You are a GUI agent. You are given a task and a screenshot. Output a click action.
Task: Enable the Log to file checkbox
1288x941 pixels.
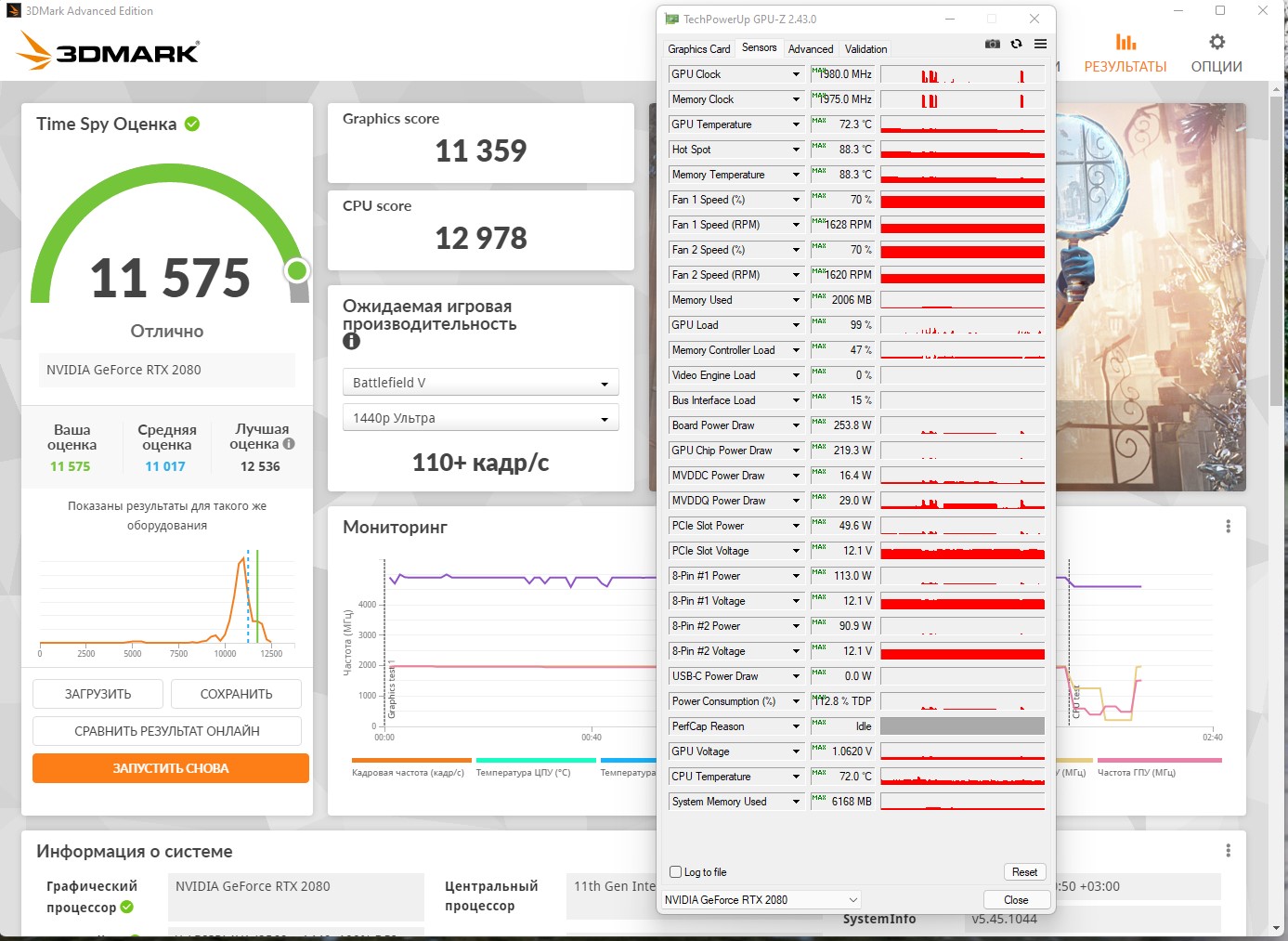(676, 872)
